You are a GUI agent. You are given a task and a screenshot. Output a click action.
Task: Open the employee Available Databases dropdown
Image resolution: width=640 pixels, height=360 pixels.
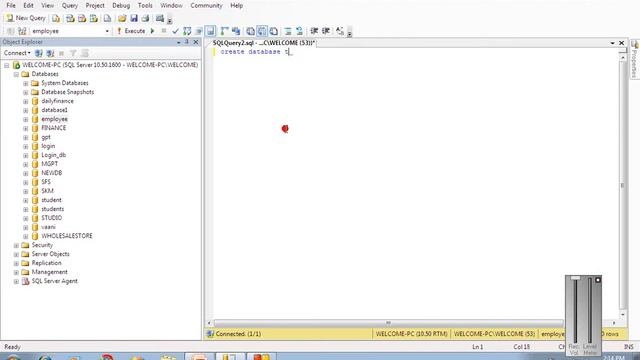coord(107,31)
